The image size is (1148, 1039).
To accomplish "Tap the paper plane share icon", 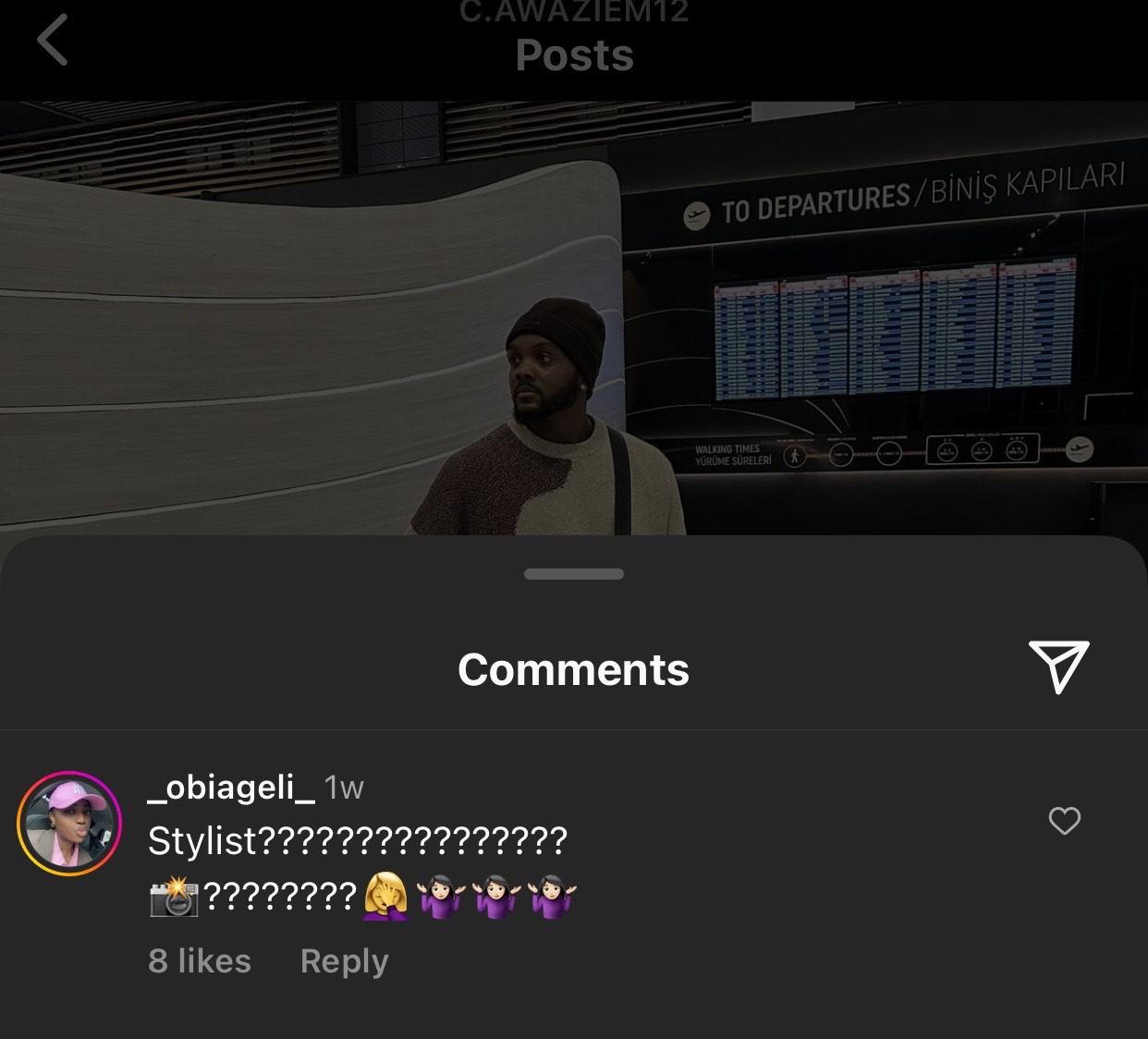I will click(x=1059, y=666).
